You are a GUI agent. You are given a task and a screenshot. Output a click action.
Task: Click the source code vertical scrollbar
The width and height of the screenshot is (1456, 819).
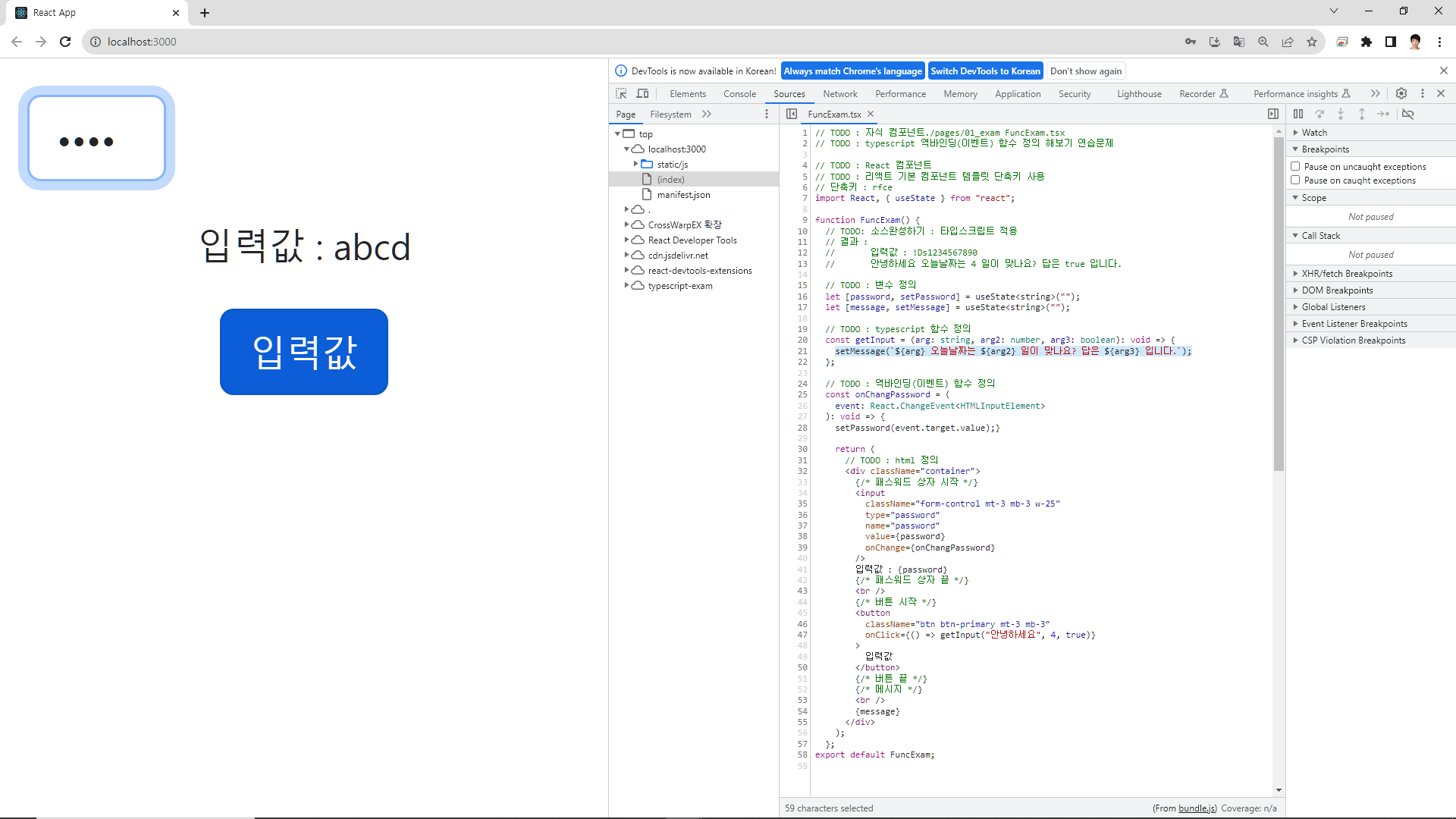pyautogui.click(x=1279, y=303)
